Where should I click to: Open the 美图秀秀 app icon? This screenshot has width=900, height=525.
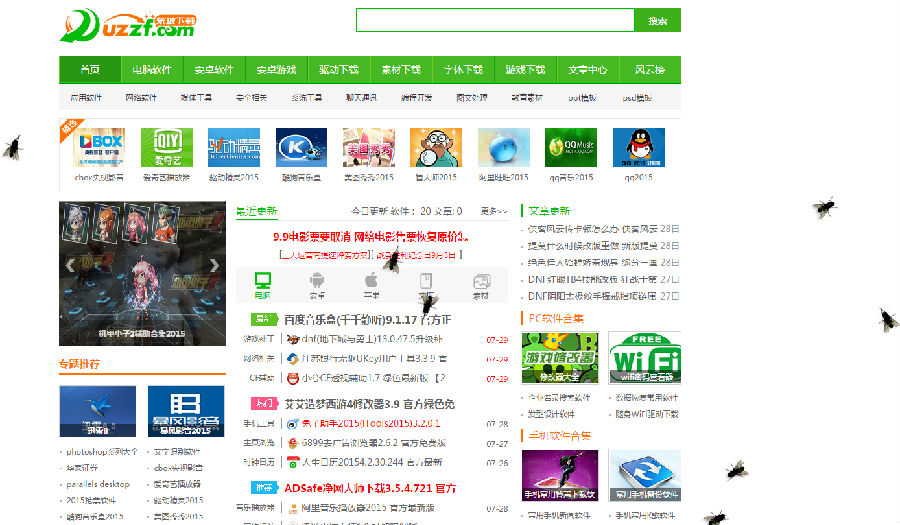click(x=368, y=147)
